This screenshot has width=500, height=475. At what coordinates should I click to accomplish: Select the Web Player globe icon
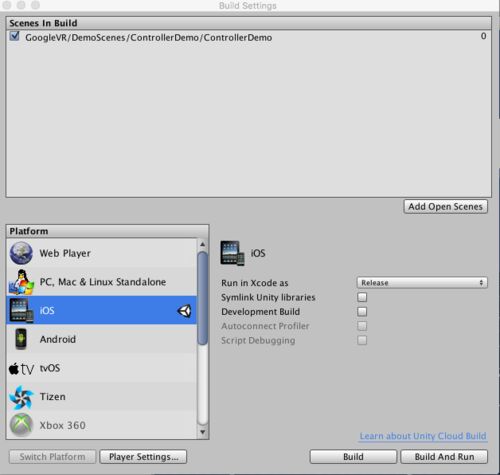click(21, 253)
